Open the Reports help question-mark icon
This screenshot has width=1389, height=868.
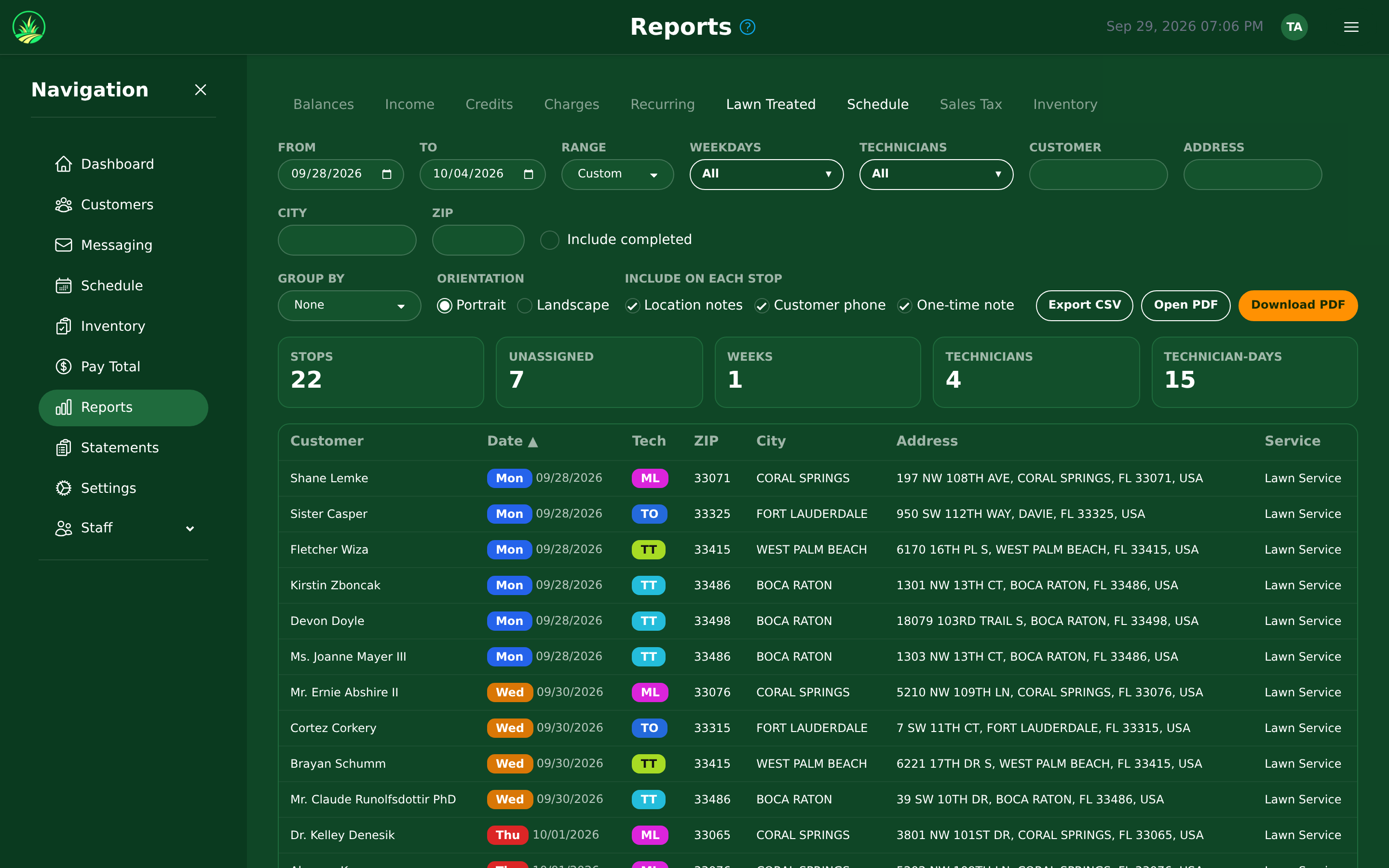747,27
